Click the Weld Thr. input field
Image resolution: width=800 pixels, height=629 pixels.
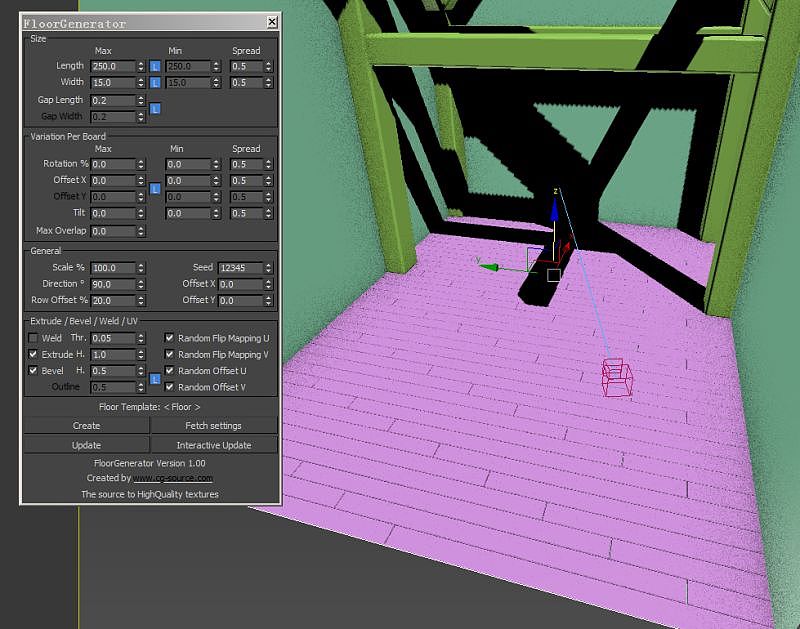click(113, 338)
